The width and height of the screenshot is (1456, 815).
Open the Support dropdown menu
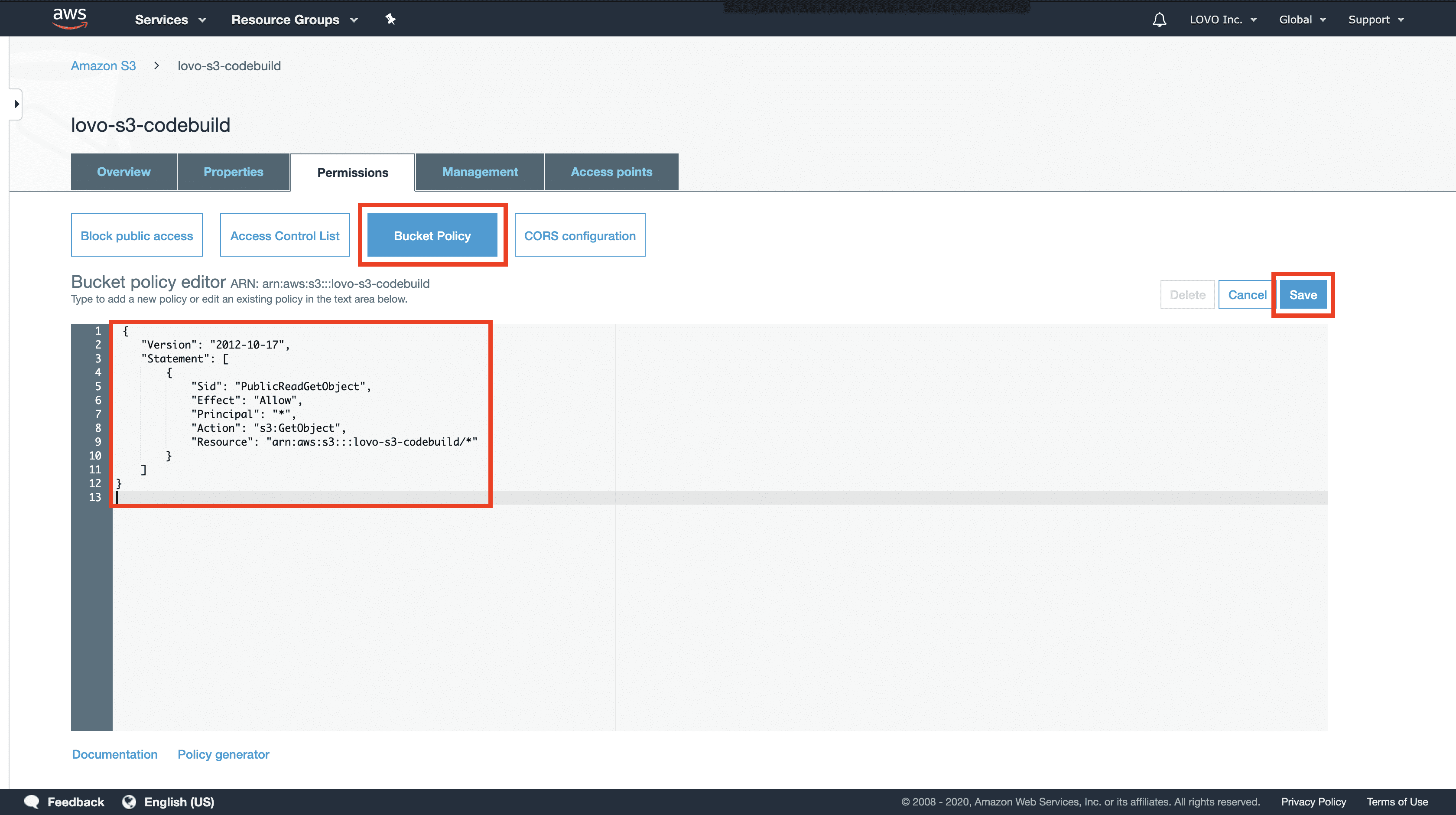pos(1376,20)
